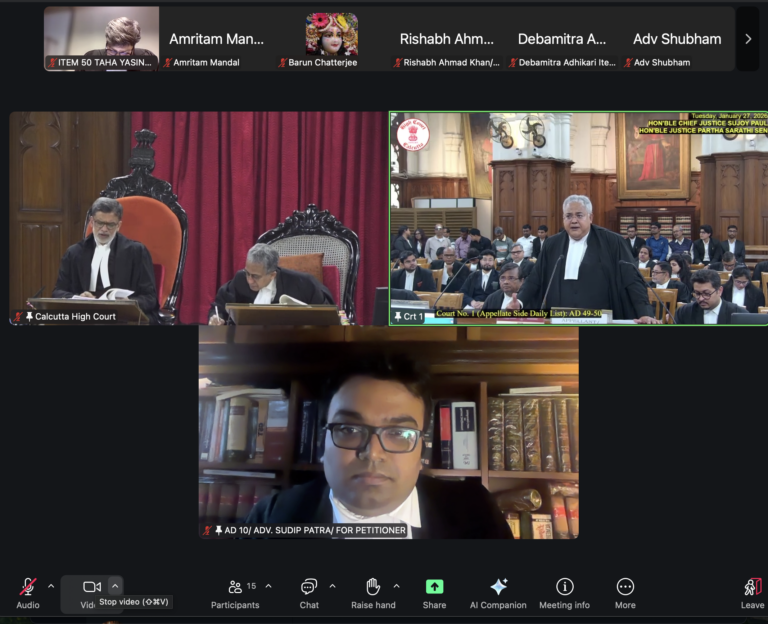
Task: Stop video using the camera icon
Action: click(x=92, y=587)
